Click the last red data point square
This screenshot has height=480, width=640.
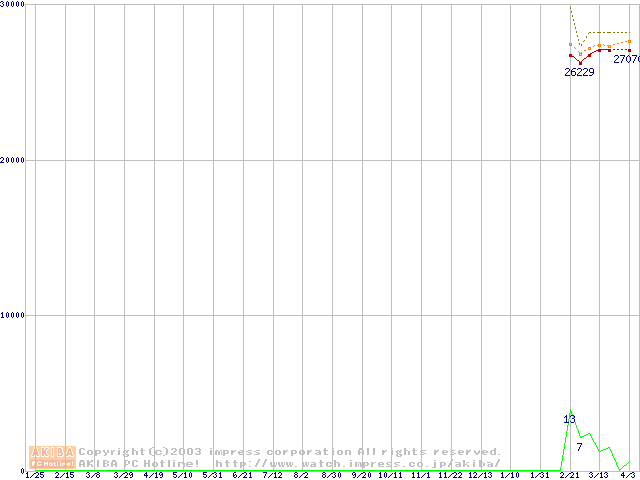(629, 50)
